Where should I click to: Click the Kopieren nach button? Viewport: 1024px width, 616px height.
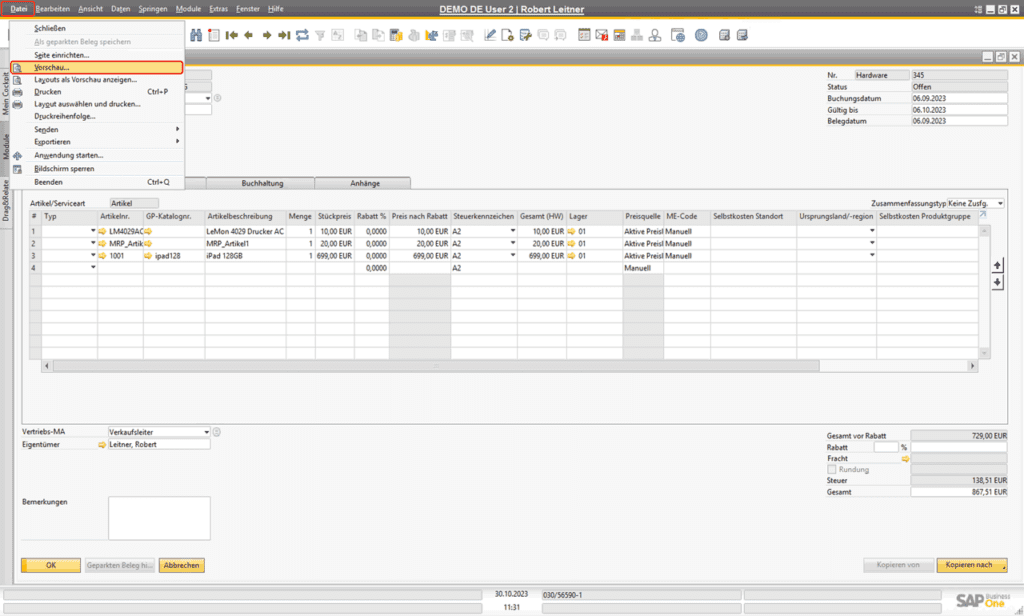(x=970, y=564)
